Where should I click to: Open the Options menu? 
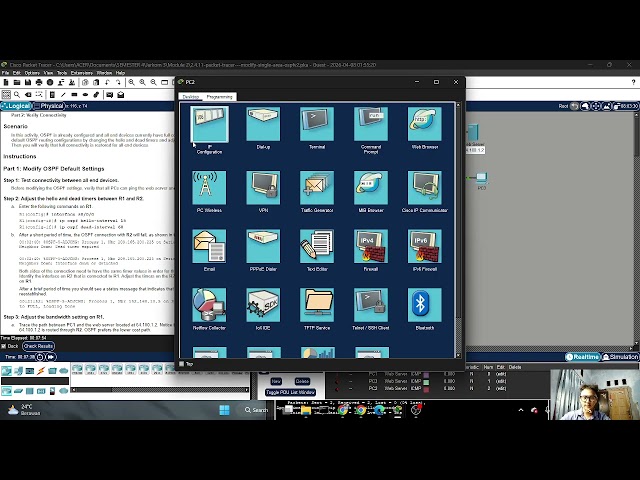pyautogui.click(x=32, y=73)
